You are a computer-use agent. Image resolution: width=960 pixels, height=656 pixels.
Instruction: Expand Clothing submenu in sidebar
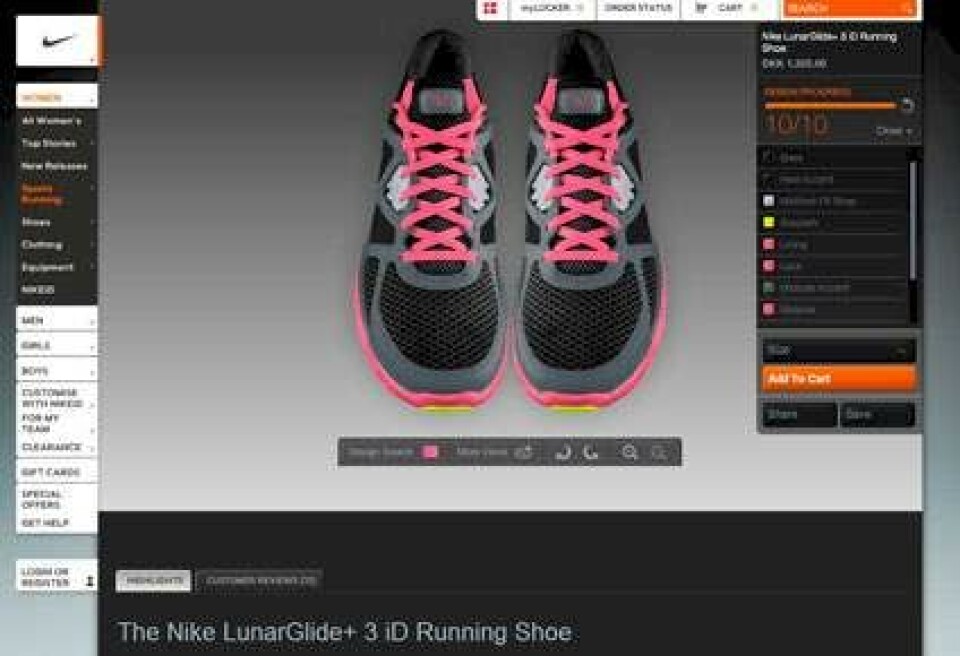click(x=56, y=244)
